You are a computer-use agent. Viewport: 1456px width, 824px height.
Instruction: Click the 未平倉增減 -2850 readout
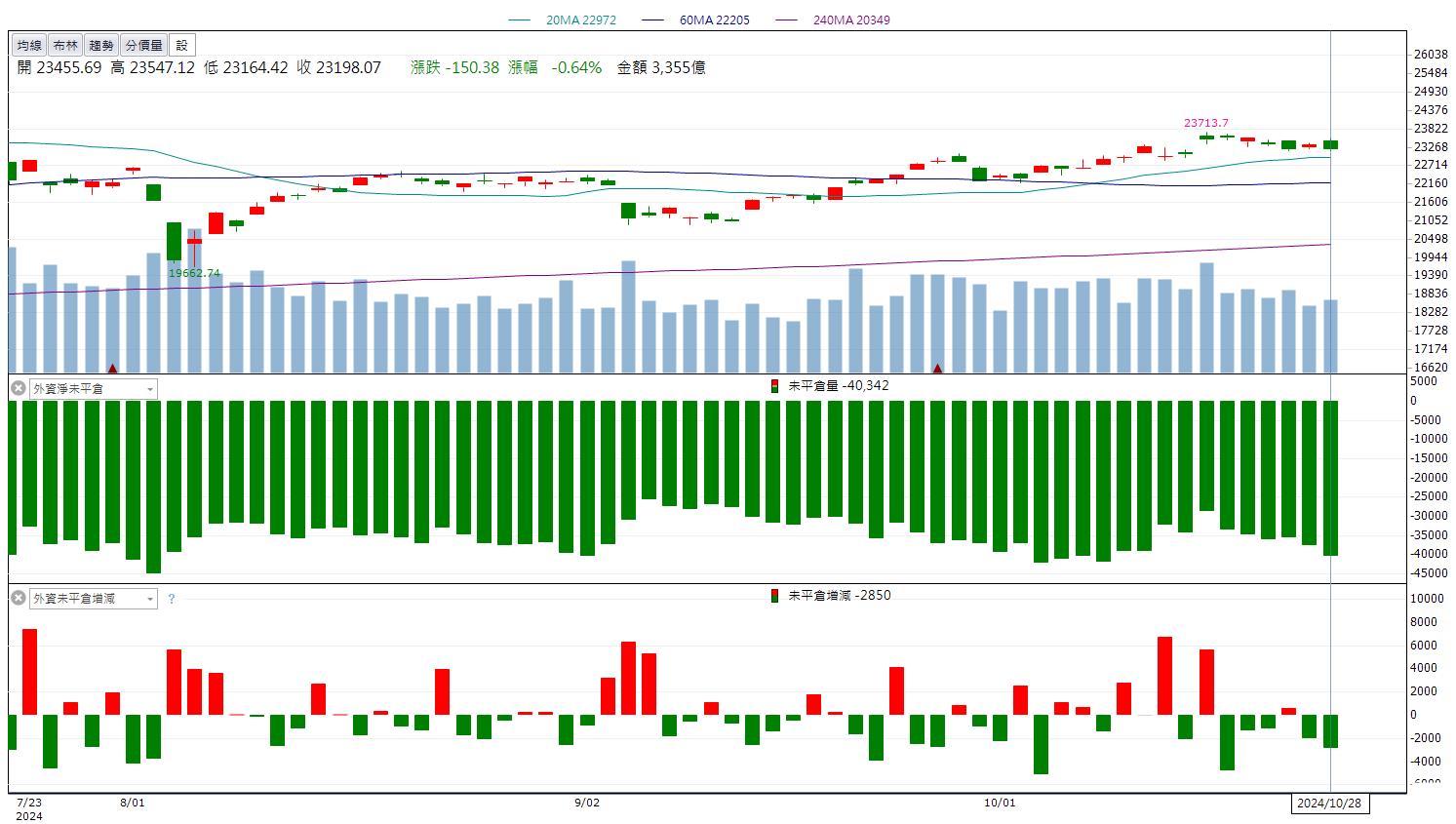840,595
